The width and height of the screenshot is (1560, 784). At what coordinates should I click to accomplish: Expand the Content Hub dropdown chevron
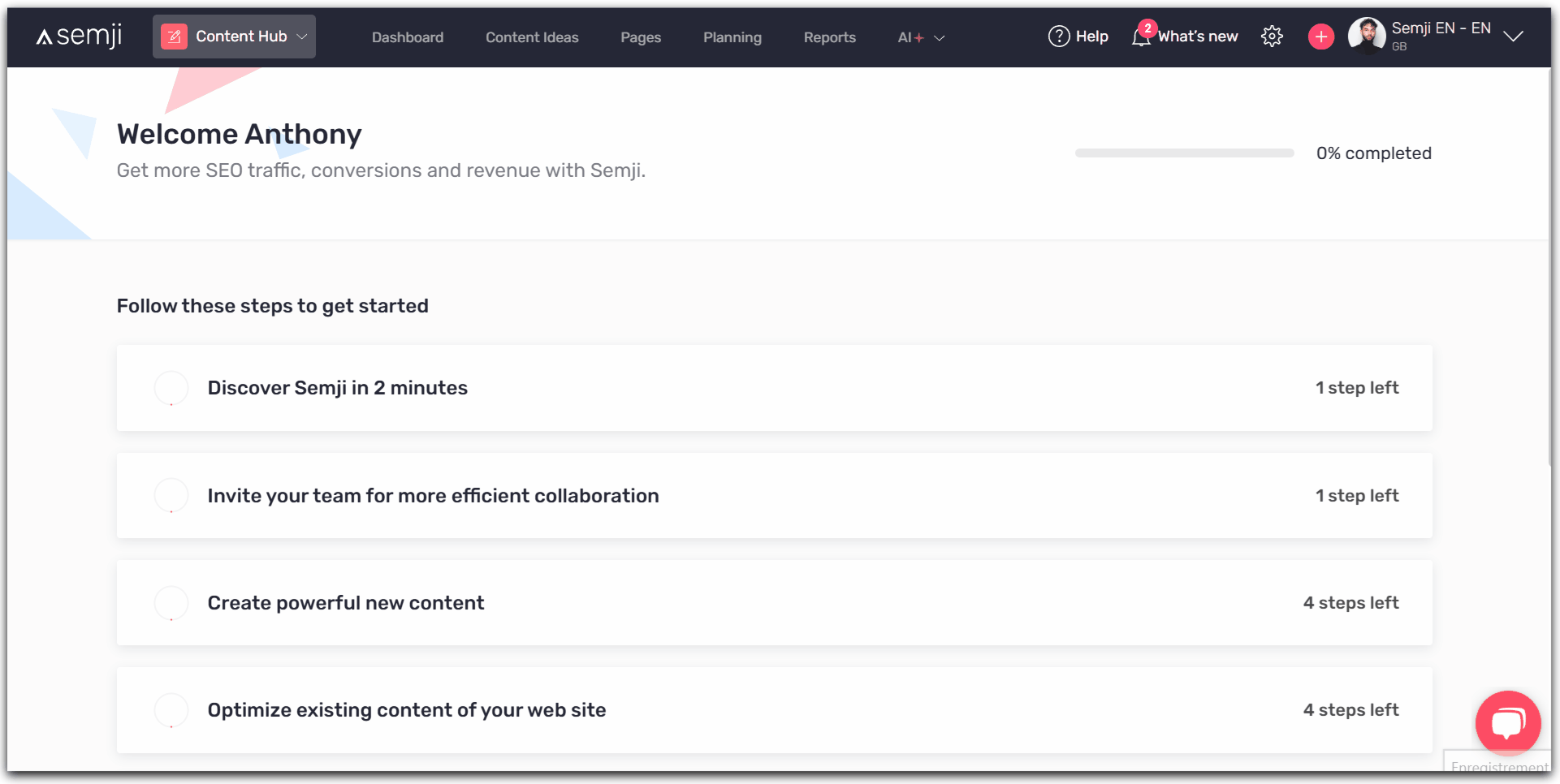point(302,37)
